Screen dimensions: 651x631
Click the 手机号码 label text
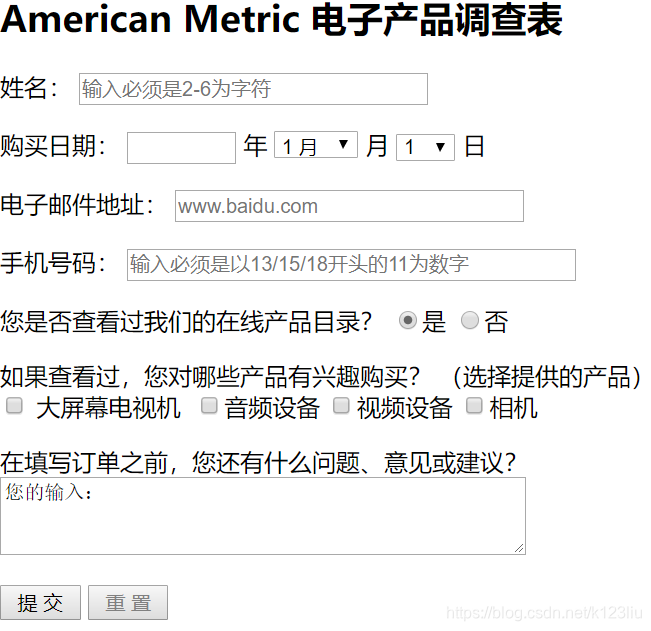(53, 263)
